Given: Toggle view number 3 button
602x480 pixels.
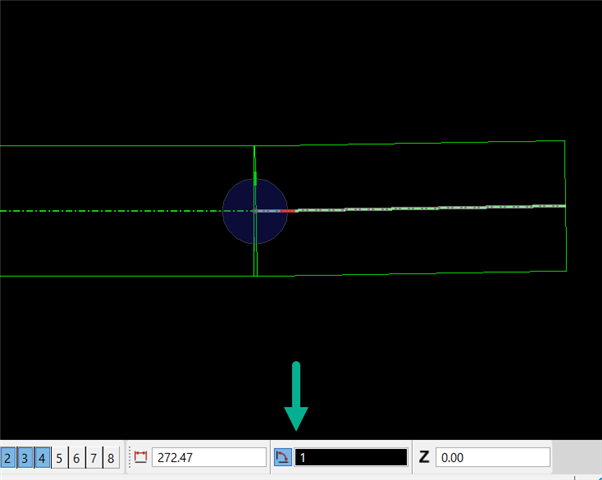Looking at the screenshot, I should 25,458.
